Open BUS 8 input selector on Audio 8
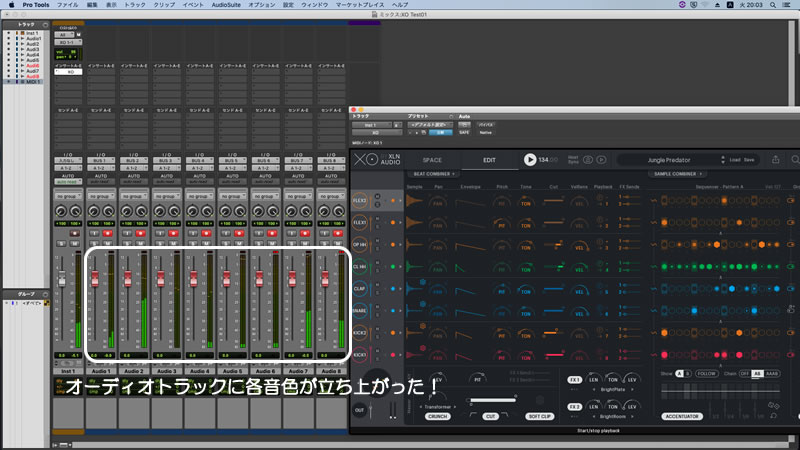 (331, 160)
